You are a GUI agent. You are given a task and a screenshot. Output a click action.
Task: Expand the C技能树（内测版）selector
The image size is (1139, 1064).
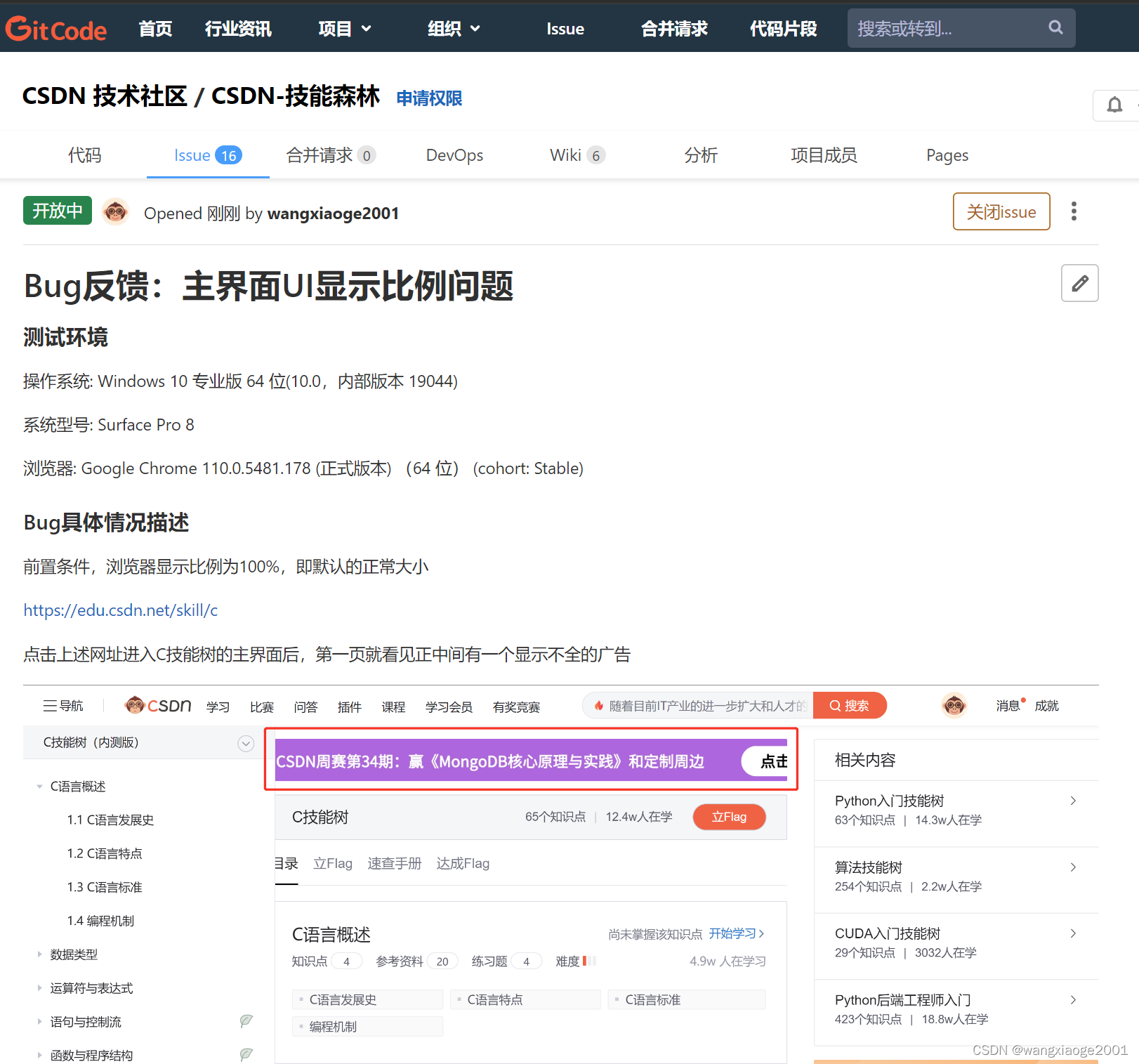click(246, 743)
